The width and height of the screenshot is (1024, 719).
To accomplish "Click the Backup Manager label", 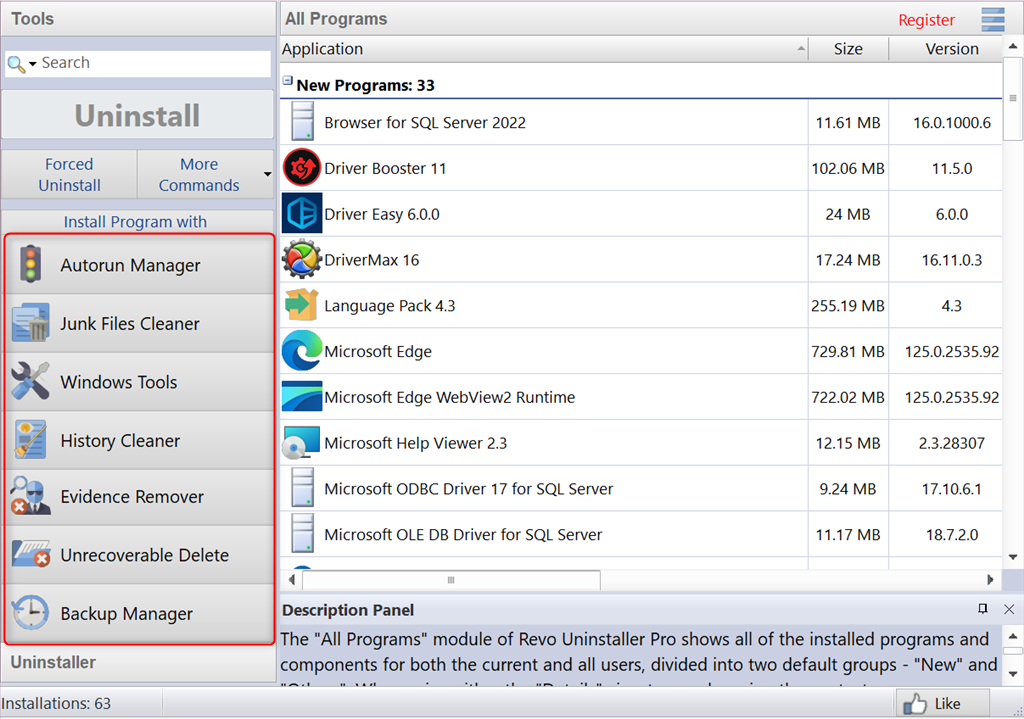I will (x=127, y=614).
